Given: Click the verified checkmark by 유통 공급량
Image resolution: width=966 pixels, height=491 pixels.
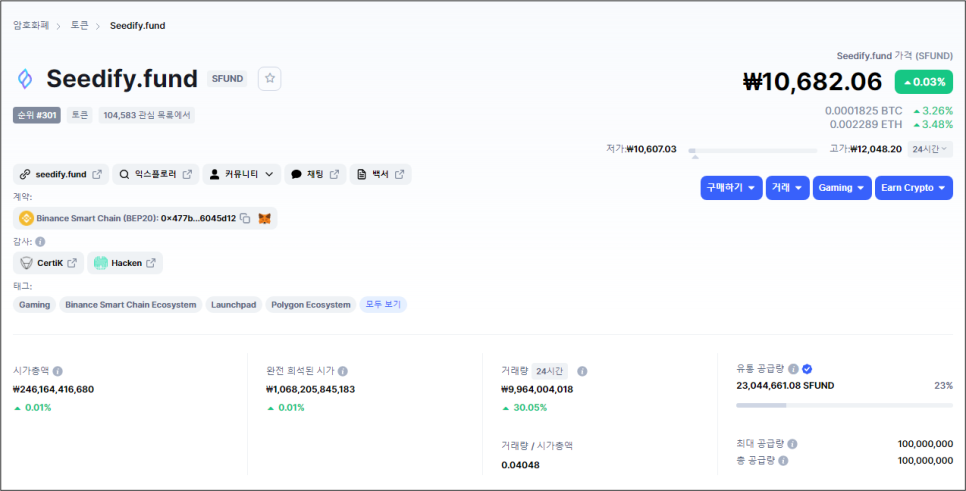Looking at the screenshot, I should point(807,369).
